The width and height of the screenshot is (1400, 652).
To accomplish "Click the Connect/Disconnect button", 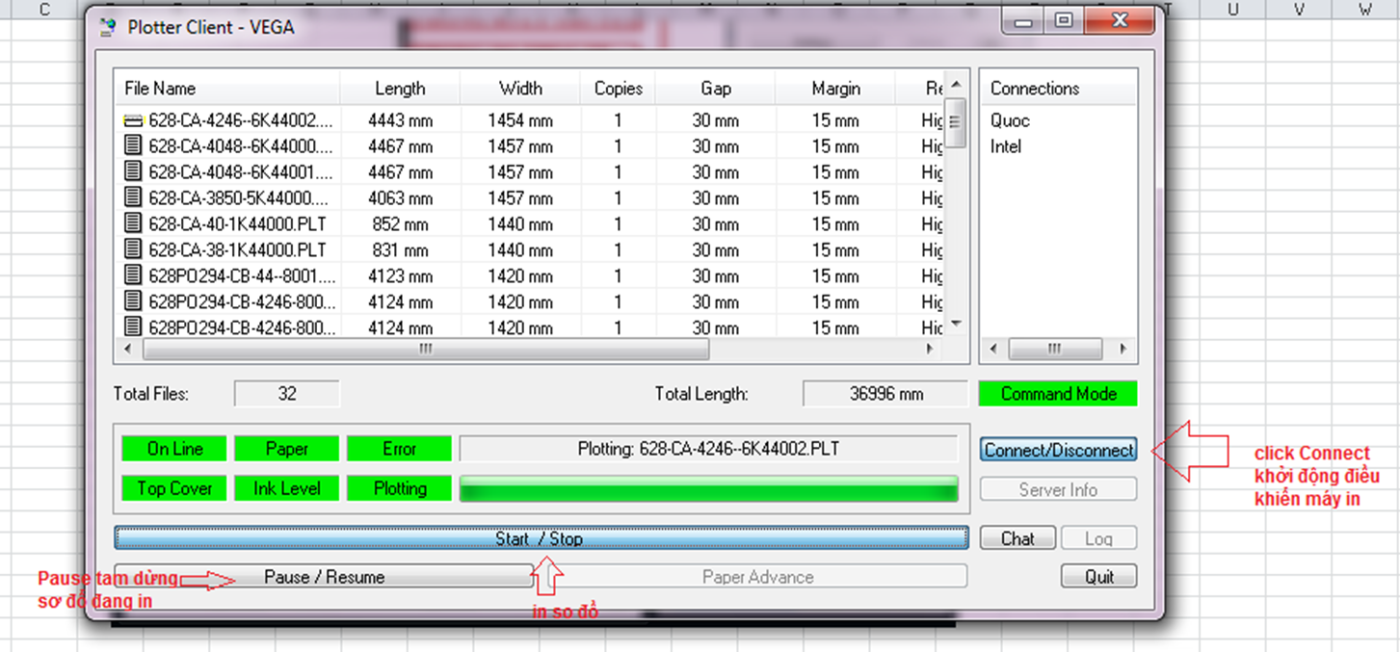I will (1059, 450).
